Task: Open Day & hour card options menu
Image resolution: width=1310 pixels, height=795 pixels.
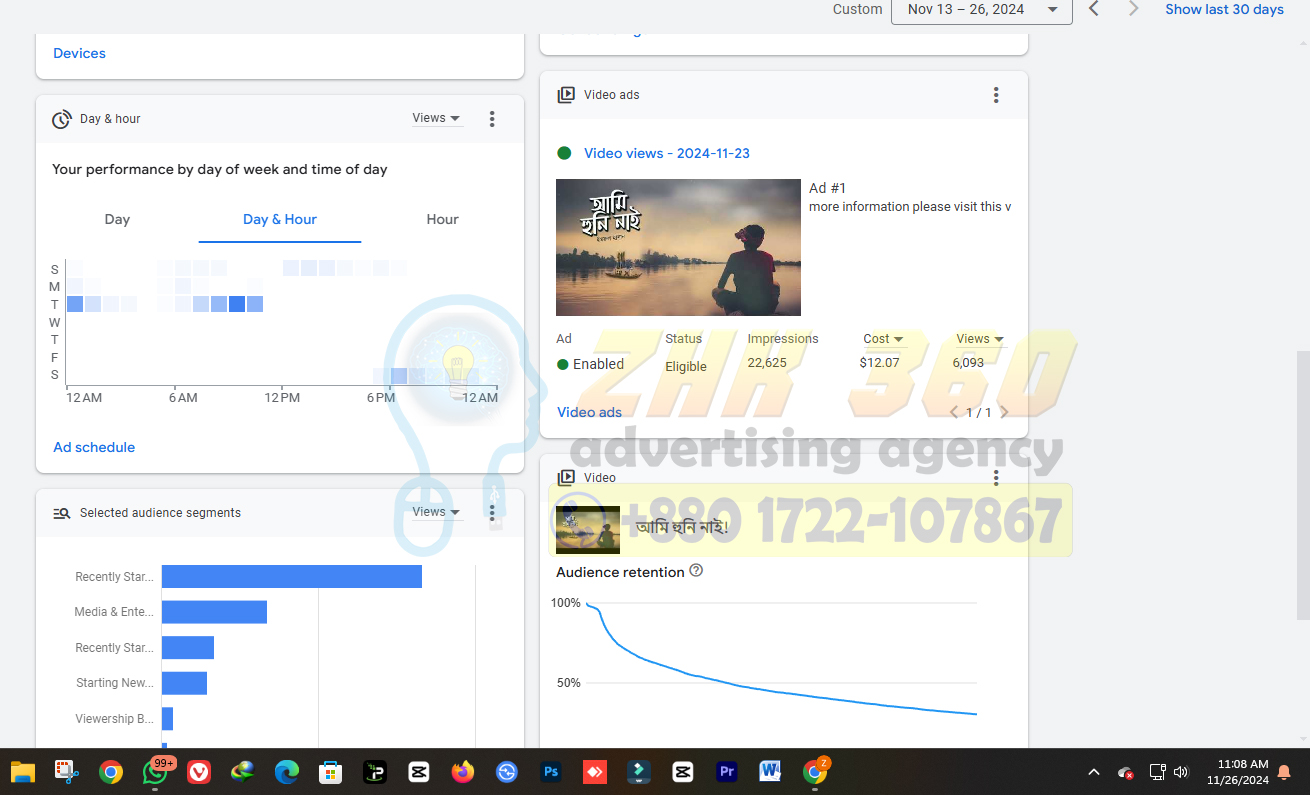Action: (492, 119)
